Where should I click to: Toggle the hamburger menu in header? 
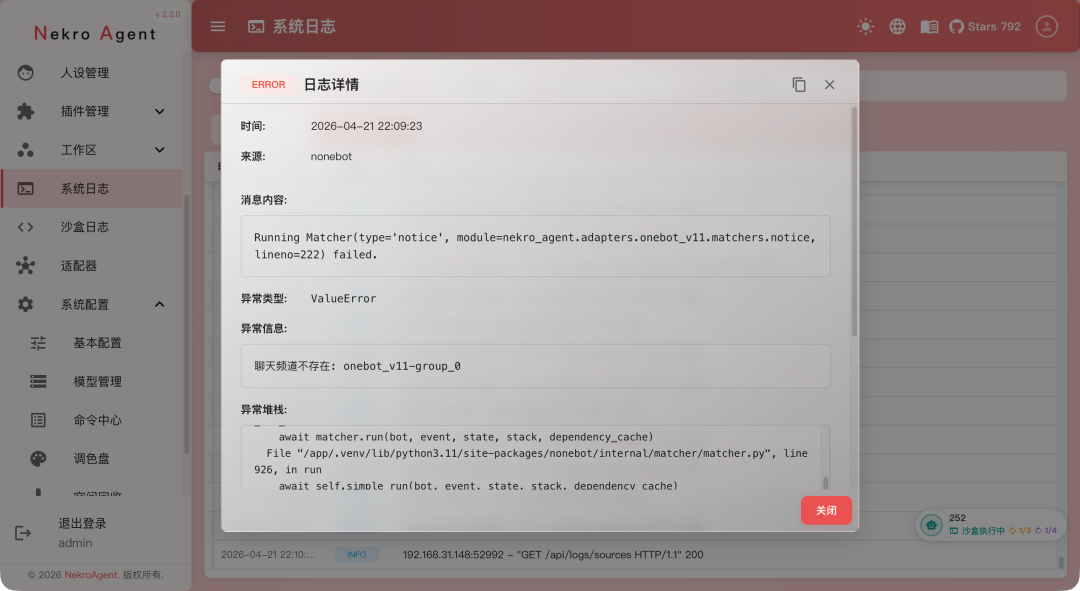point(218,26)
